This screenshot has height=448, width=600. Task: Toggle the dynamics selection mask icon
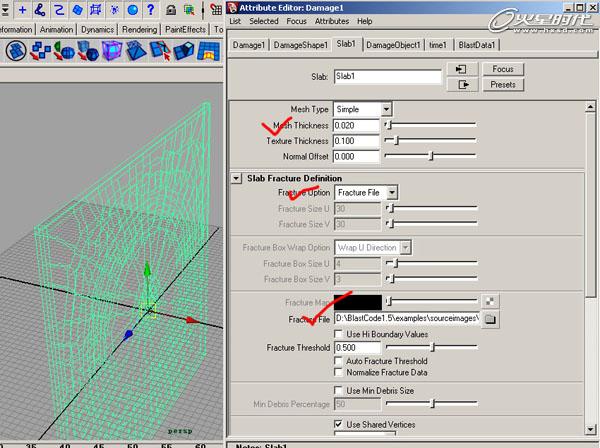[114, 10]
